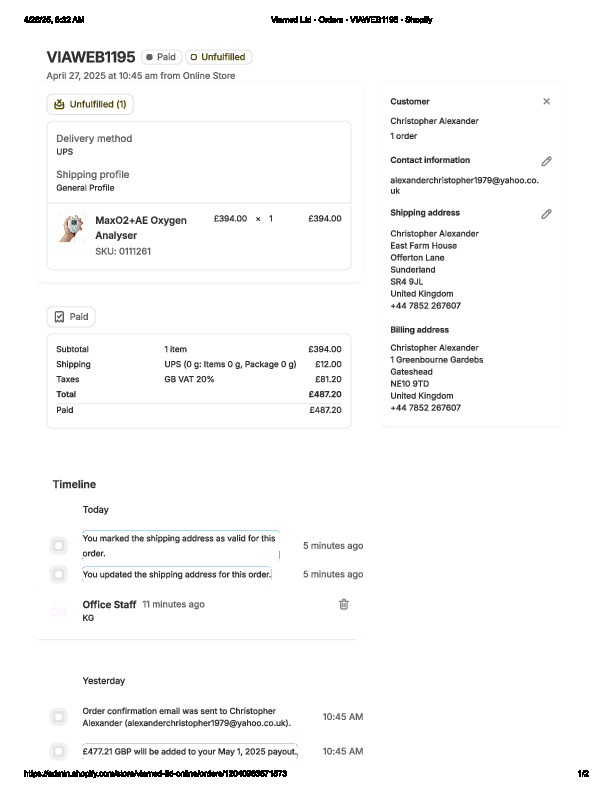This screenshot has width=612, height=792.
Task: Edit contact information with pencil icon
Action: click(x=546, y=161)
